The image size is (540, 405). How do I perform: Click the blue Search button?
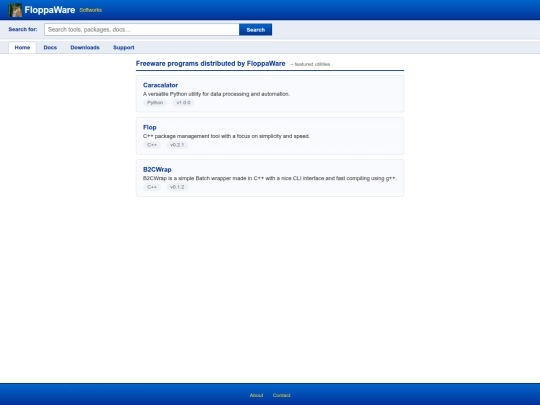coord(256,30)
